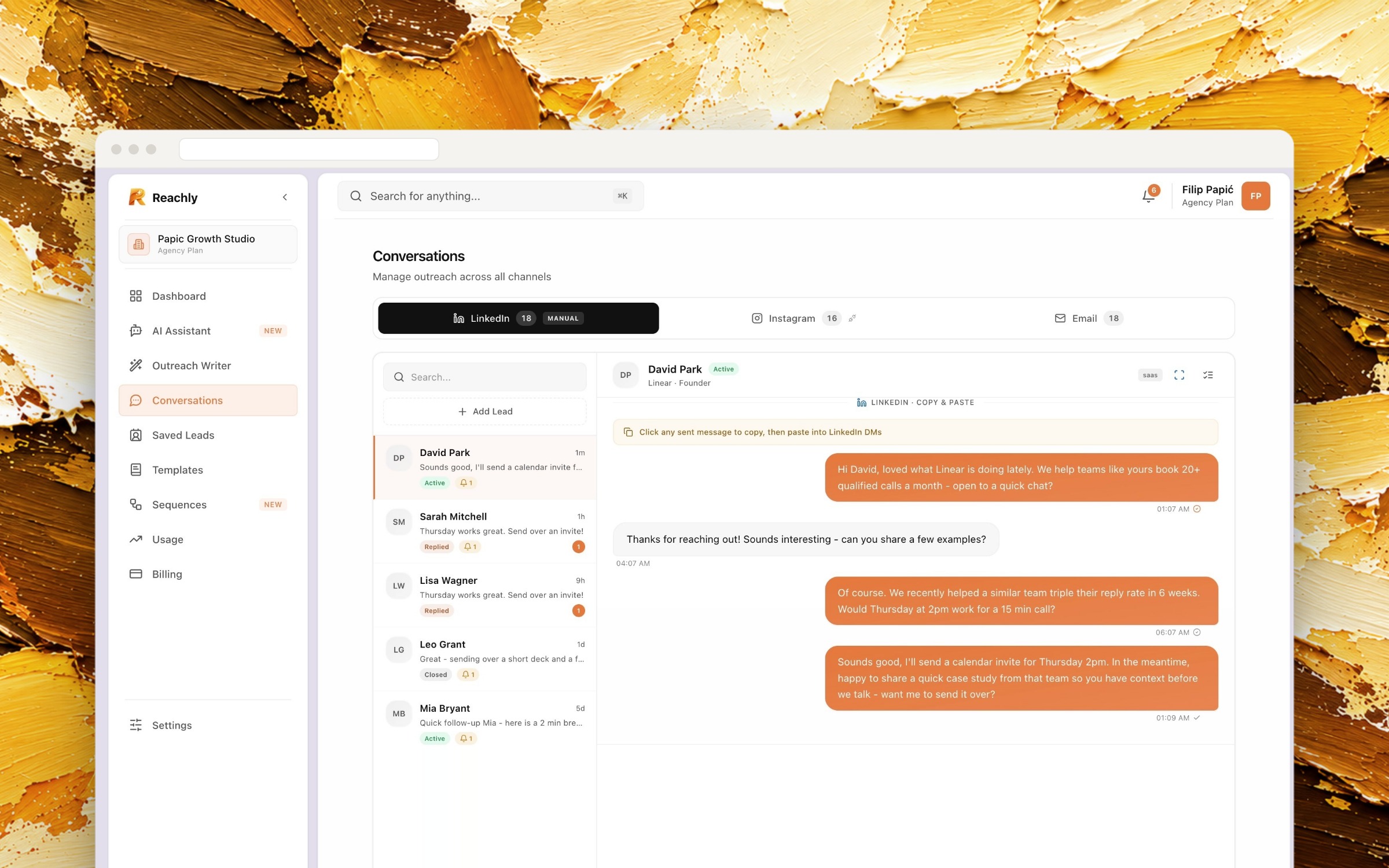Viewport: 1389px width, 868px height.
Task: Click the saas tag in chat header
Action: click(1150, 375)
